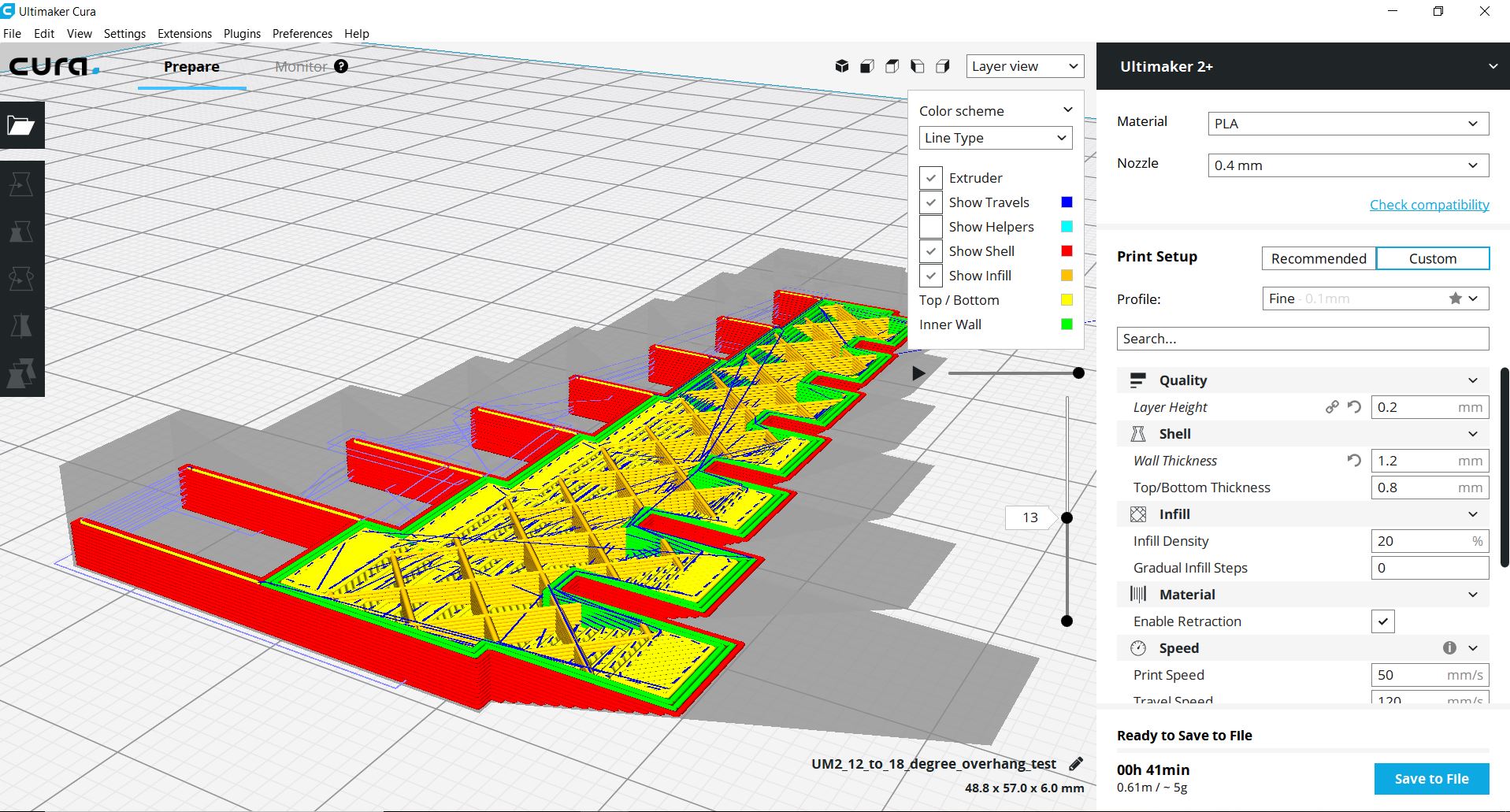Select Custom print setup mode
The height and width of the screenshot is (812, 1510).
click(x=1433, y=258)
